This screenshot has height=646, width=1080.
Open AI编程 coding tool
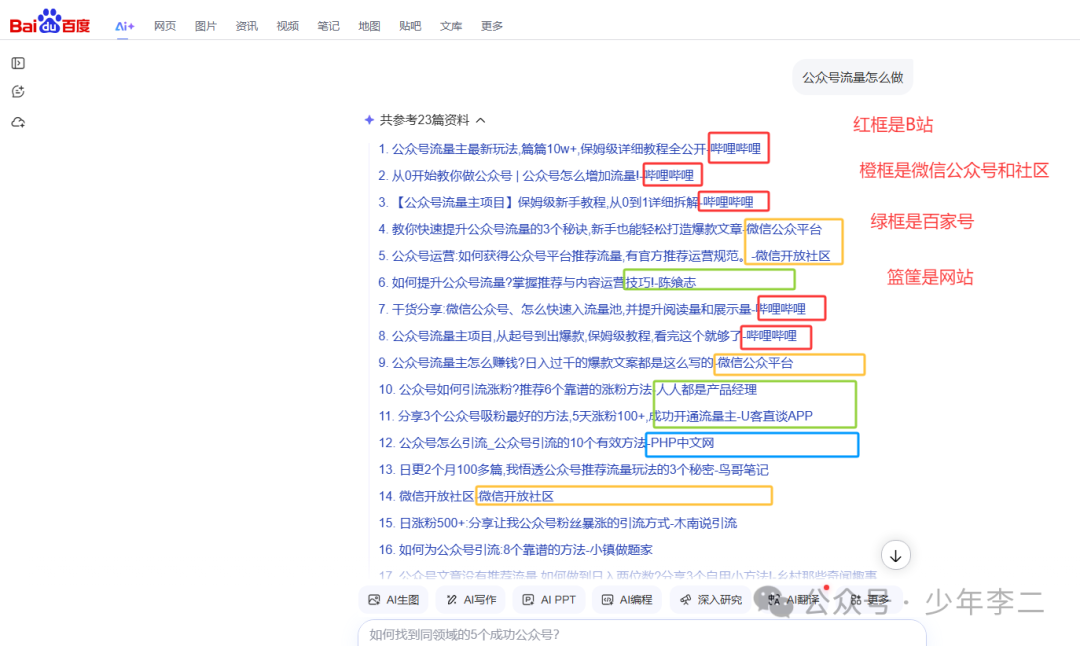[627, 600]
